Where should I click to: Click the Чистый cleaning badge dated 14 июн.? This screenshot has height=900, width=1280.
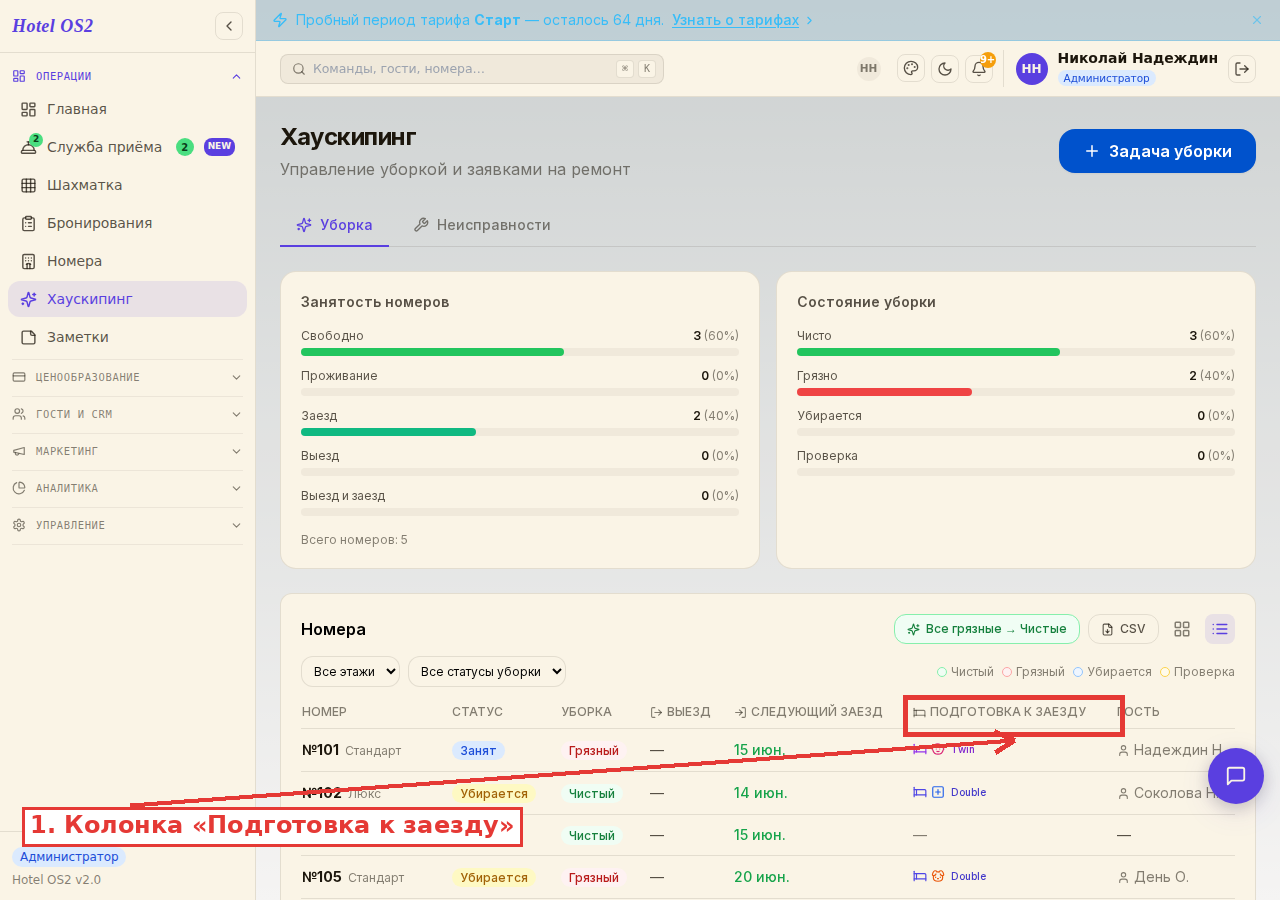click(x=592, y=793)
